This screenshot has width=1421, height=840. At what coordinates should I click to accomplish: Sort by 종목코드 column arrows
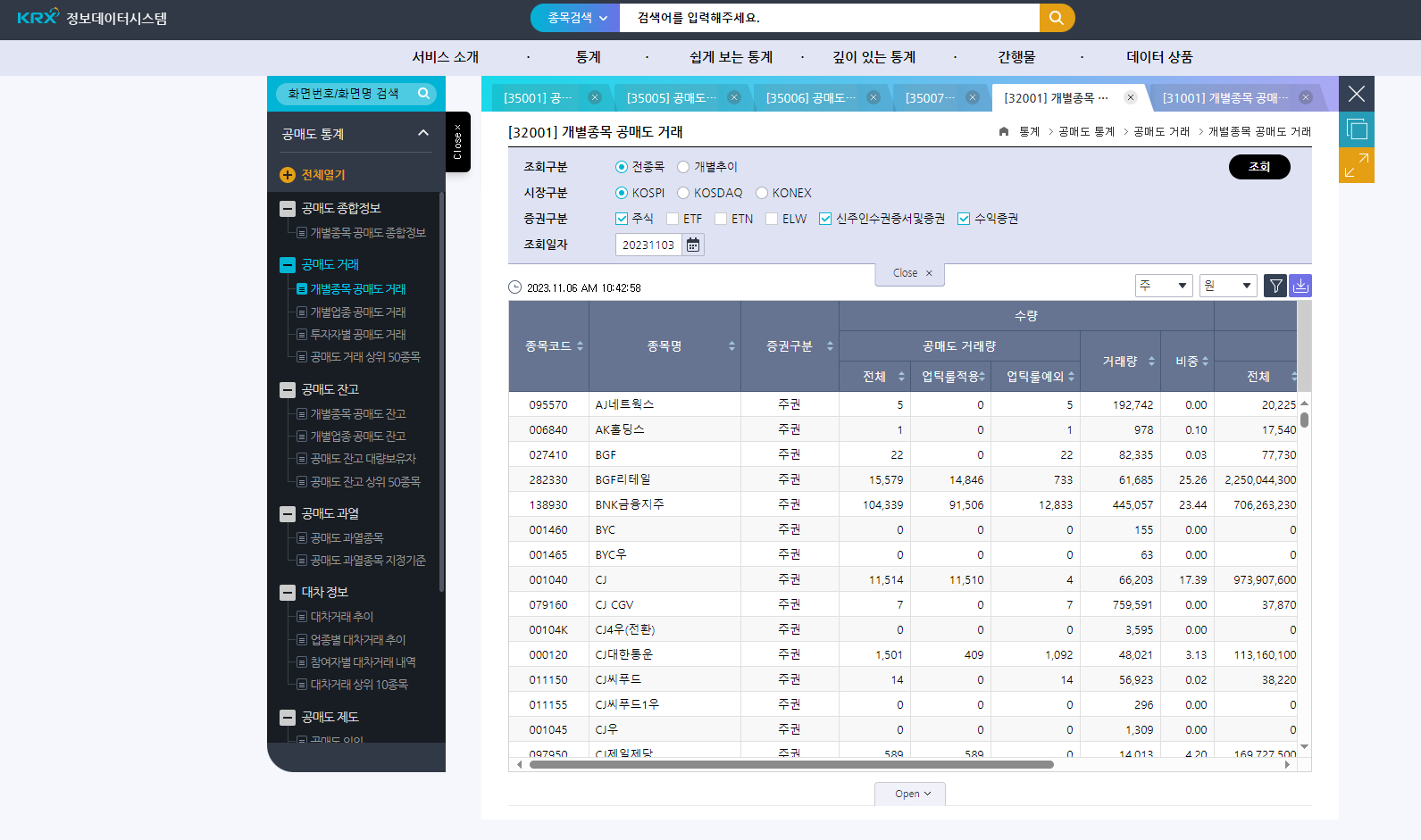(580, 346)
